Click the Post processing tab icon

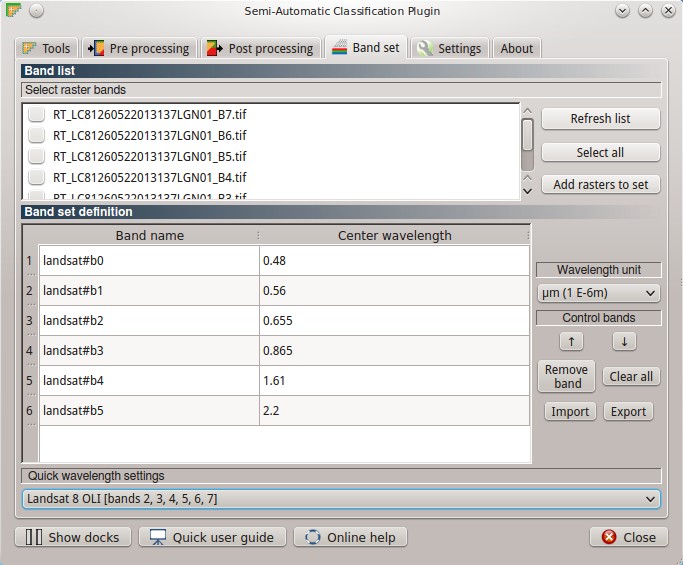(x=214, y=48)
